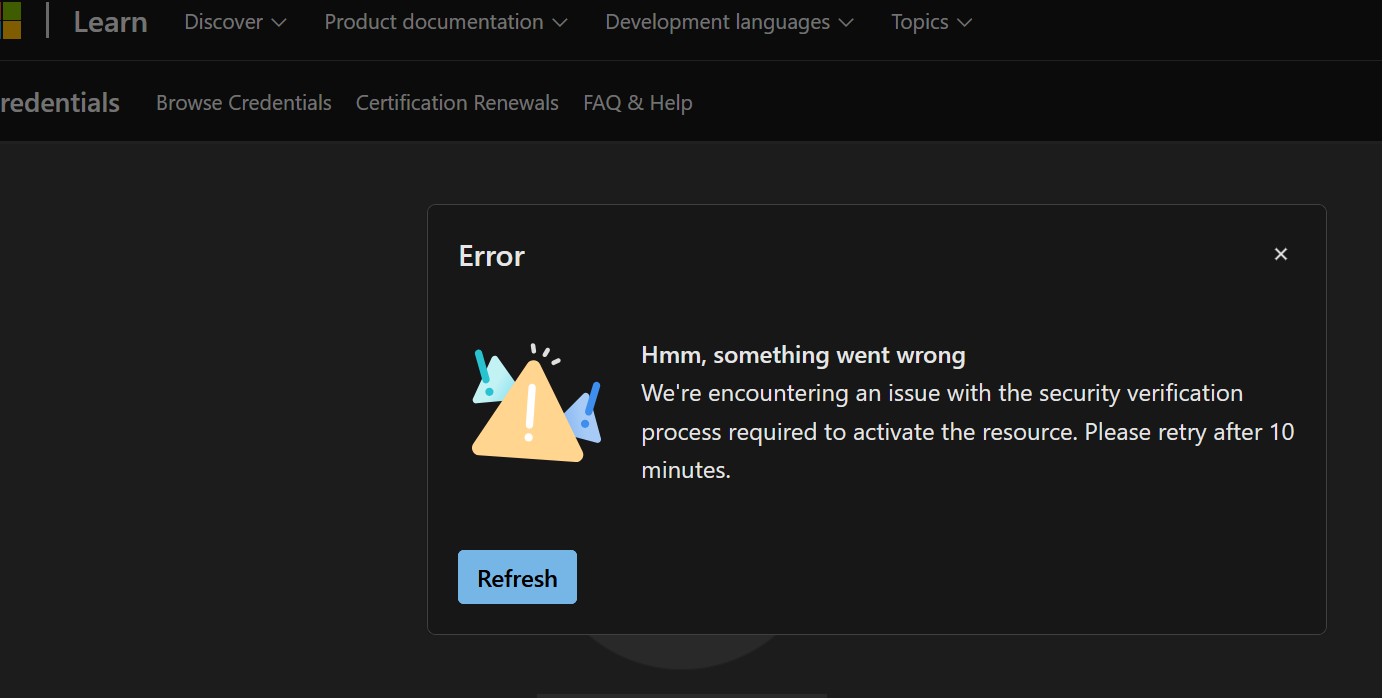Click the colored squares logo top left

12,21
